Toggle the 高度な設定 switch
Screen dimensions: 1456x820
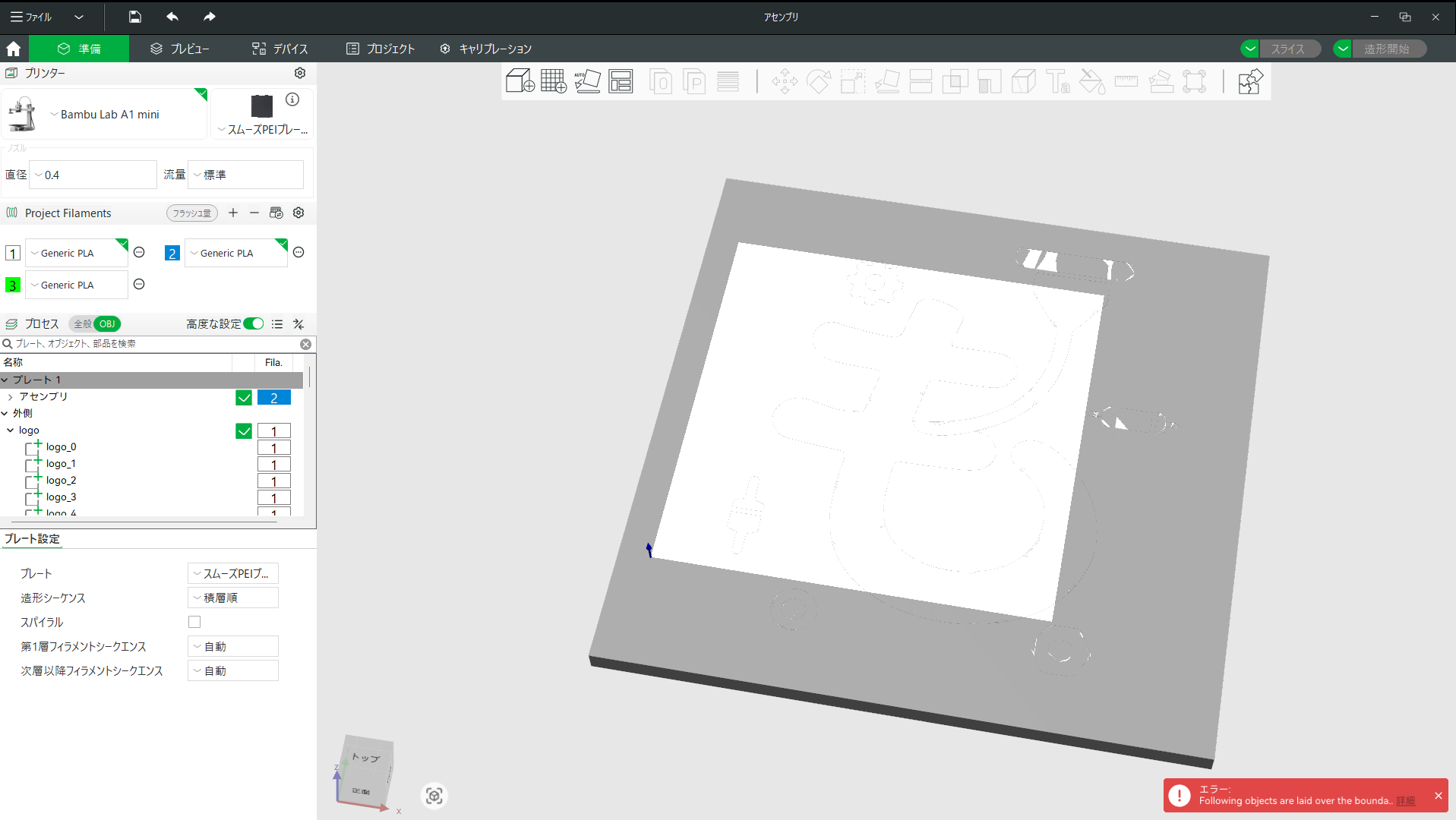click(x=254, y=324)
